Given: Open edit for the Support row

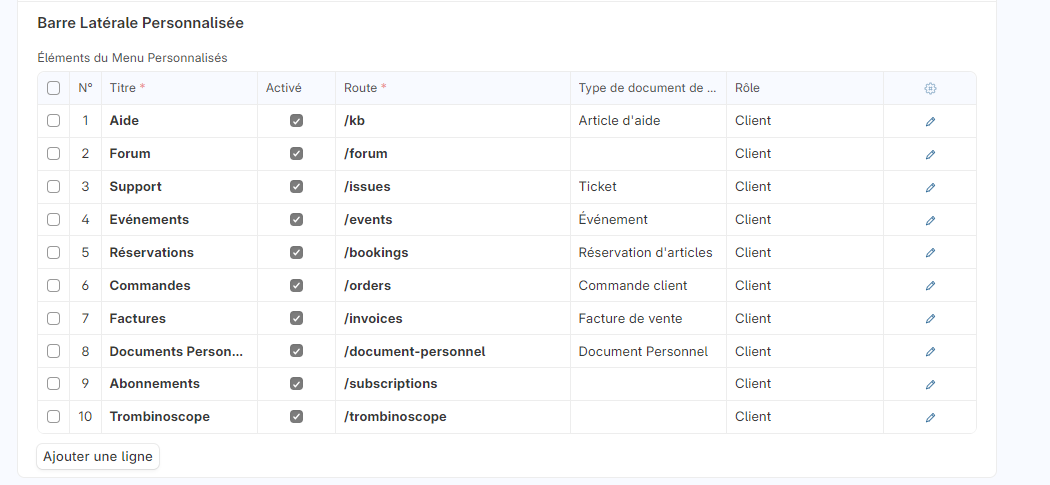Looking at the screenshot, I should tap(930, 187).
